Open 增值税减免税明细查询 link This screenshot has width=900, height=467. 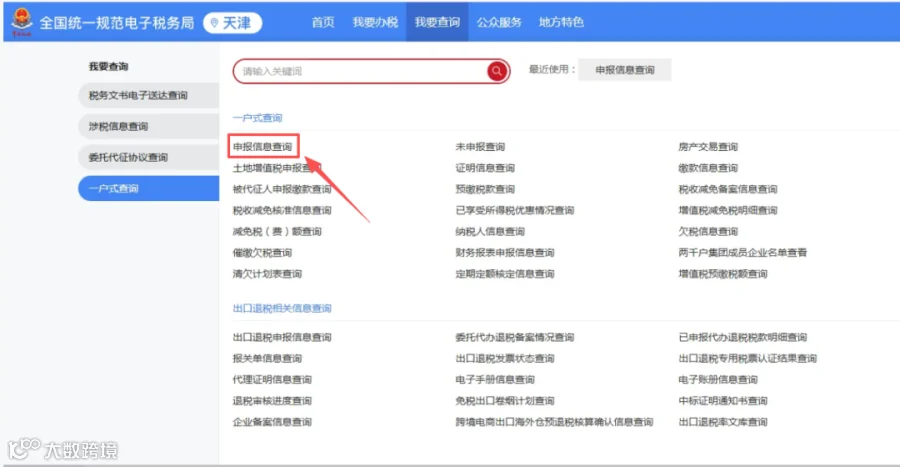(728, 211)
